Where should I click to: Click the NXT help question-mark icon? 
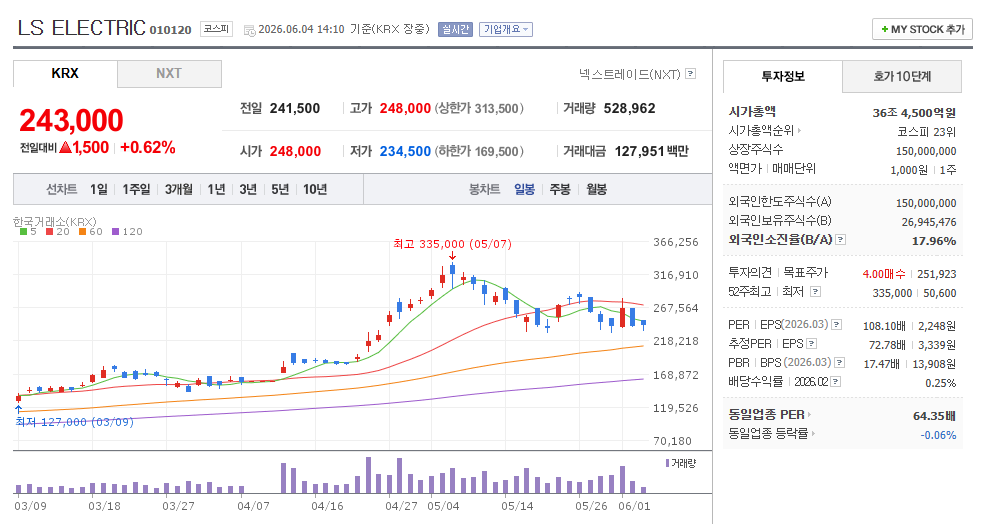[x=690, y=74]
